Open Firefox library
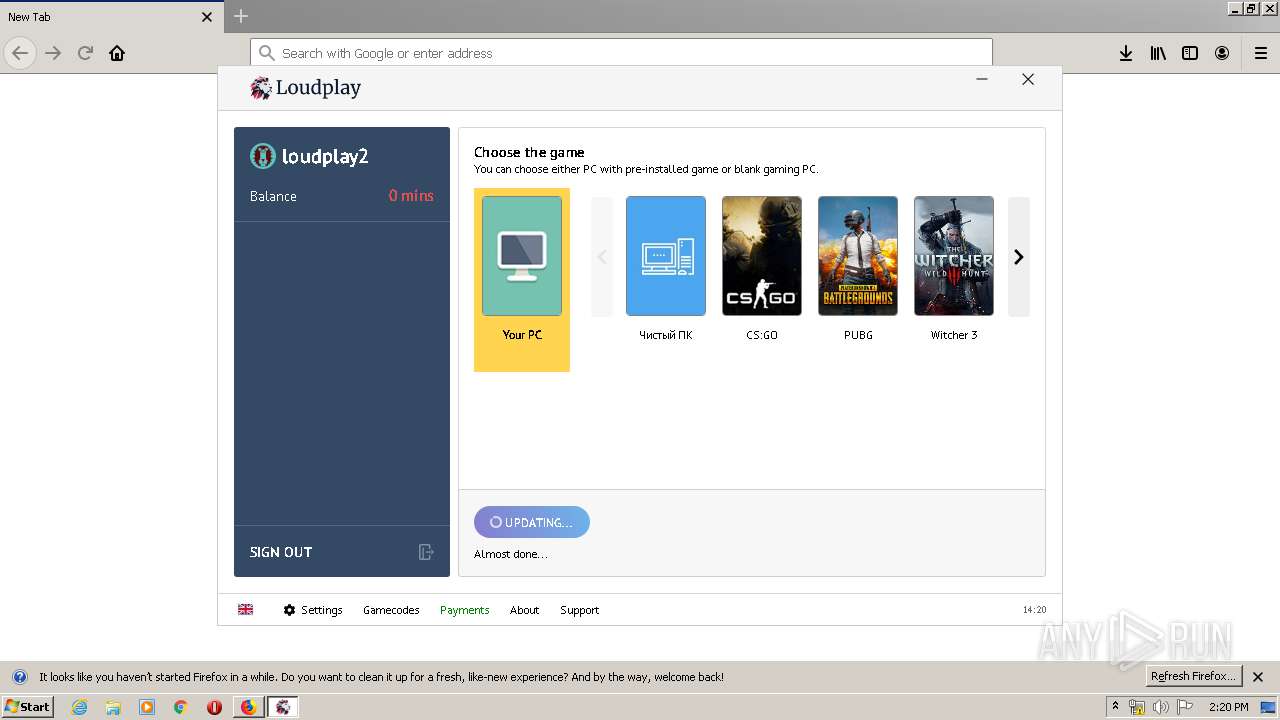Viewport: 1280px width, 720px height. (x=1158, y=53)
